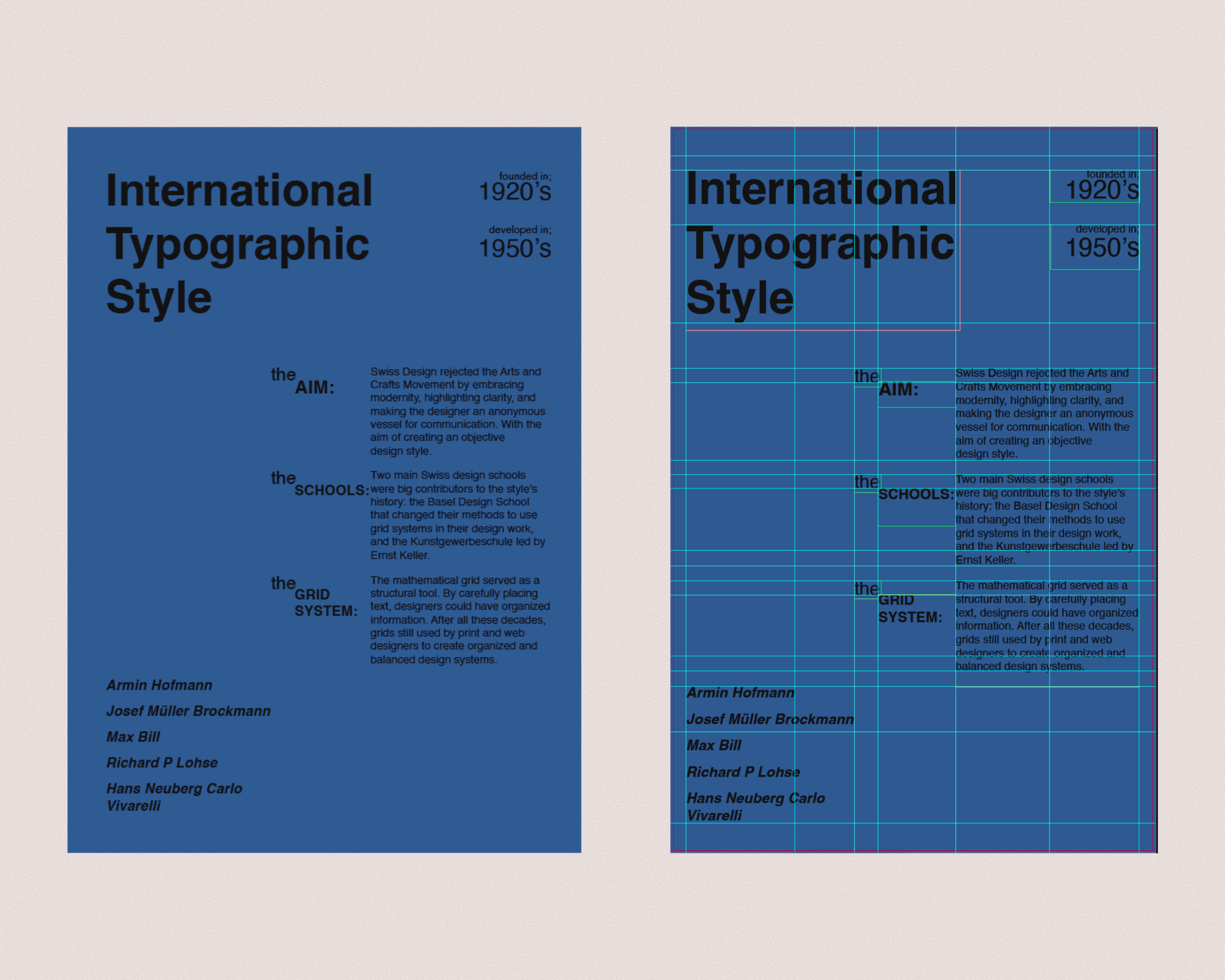Image resolution: width=1225 pixels, height=980 pixels.
Task: Click 'SCHOOLS:' heading on the plain poster
Action: click(x=332, y=490)
